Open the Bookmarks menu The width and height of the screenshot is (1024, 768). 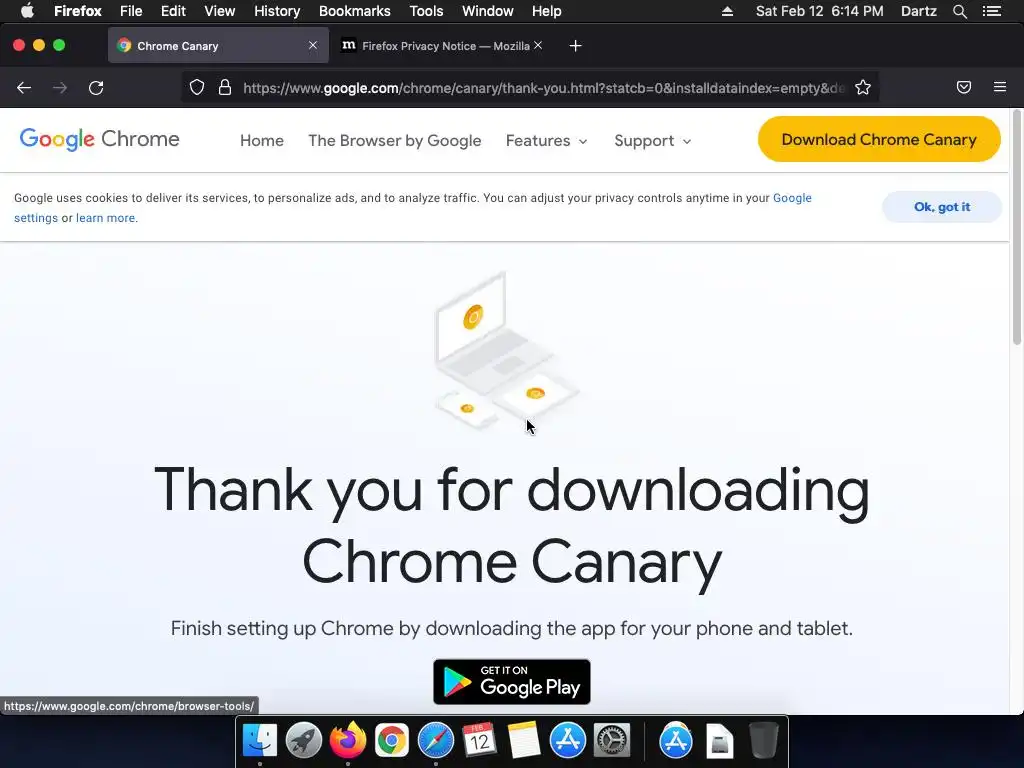(355, 11)
